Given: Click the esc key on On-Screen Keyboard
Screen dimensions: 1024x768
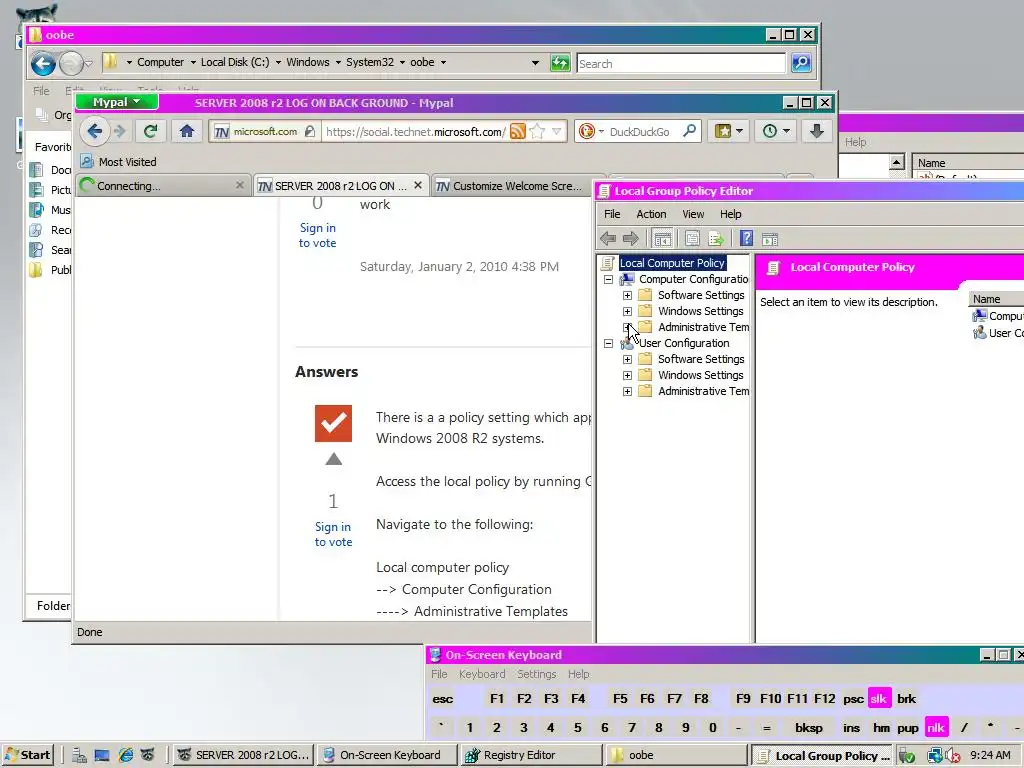Looking at the screenshot, I should 443,699.
